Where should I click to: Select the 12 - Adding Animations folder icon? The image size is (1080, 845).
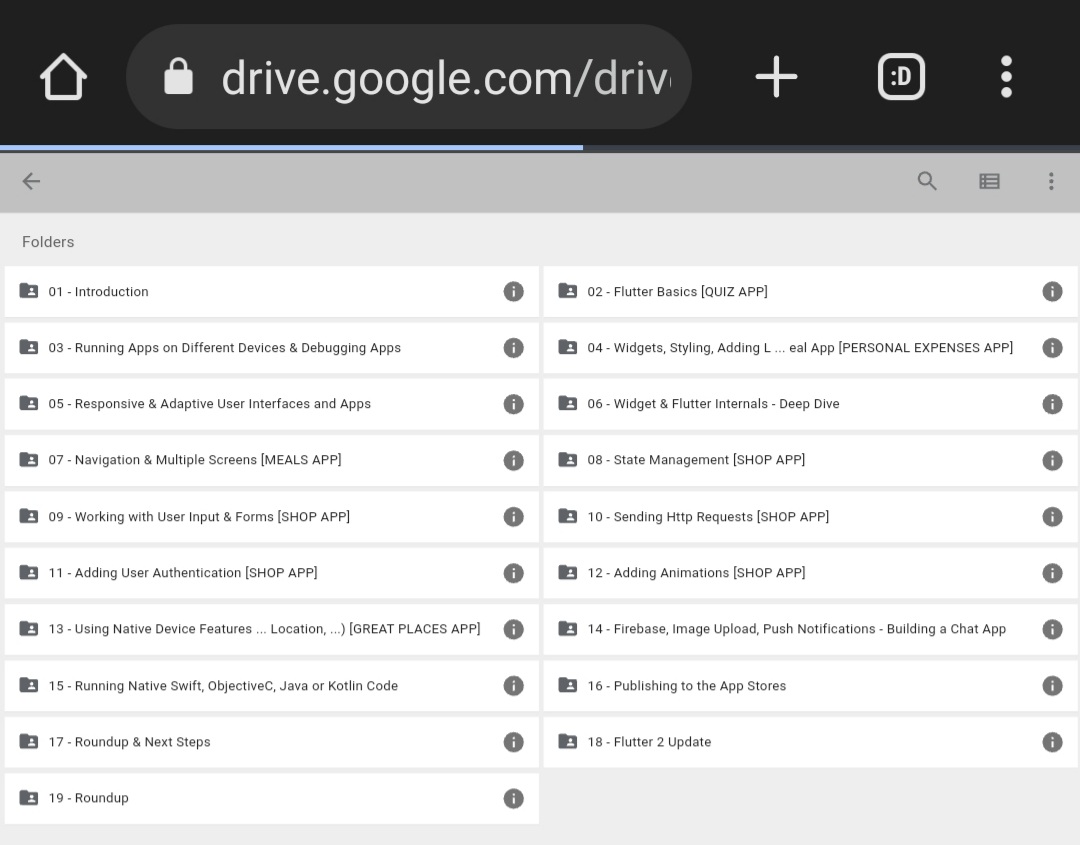568,572
